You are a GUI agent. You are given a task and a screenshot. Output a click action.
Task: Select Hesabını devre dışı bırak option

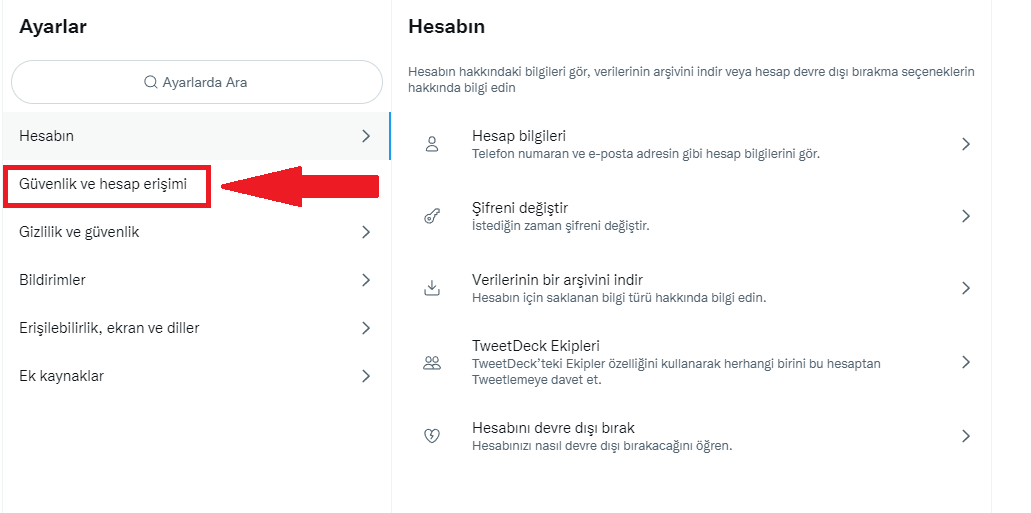tap(553, 428)
